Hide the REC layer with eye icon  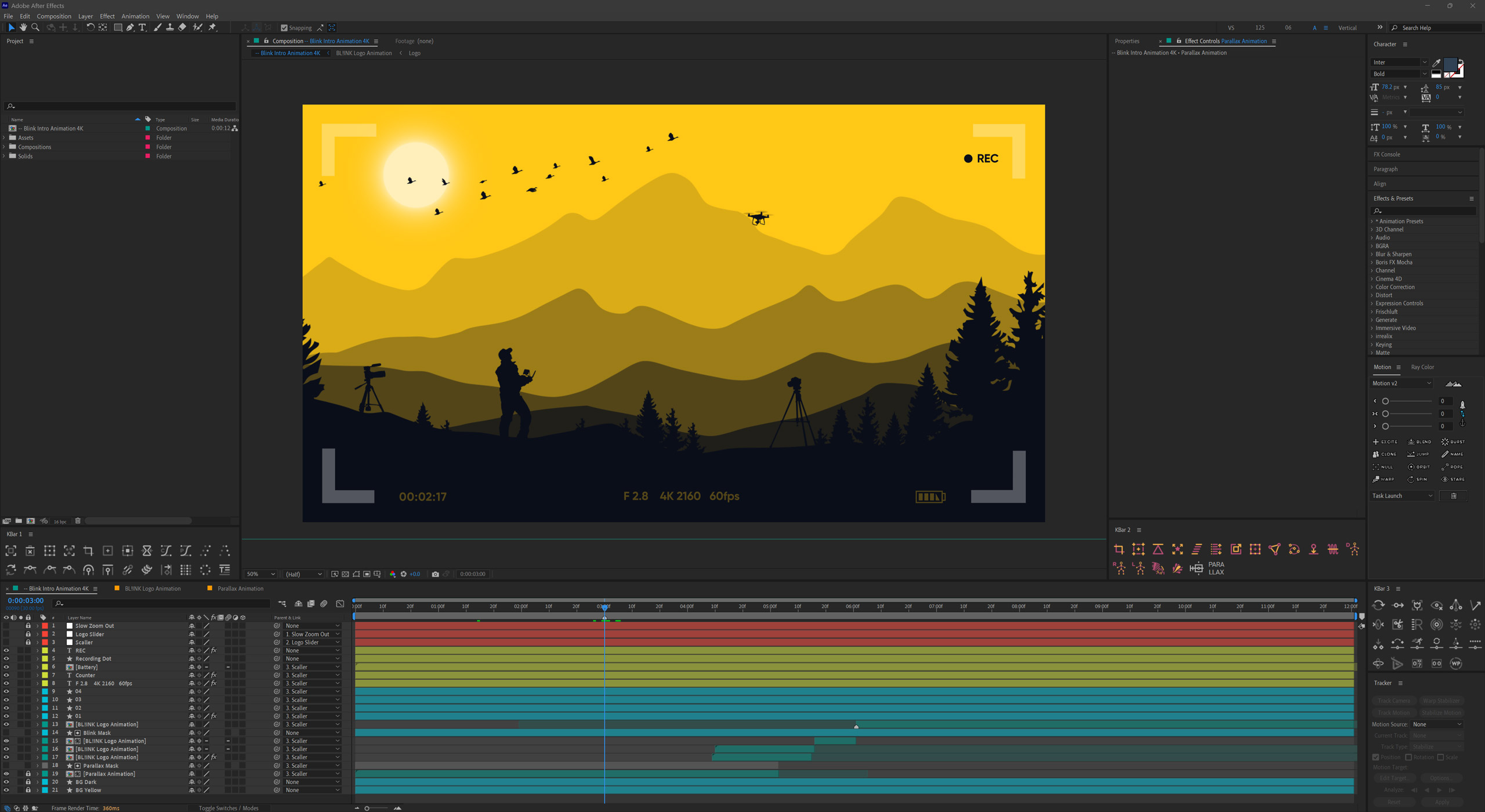click(6, 650)
